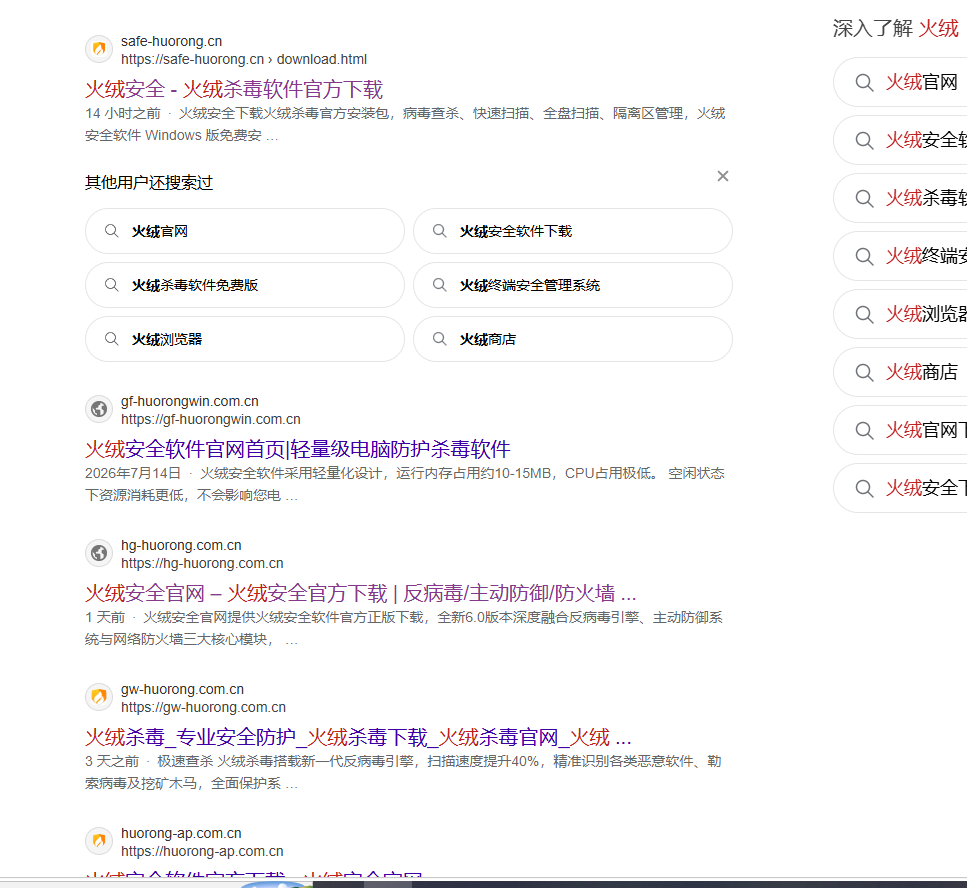This screenshot has height=888, width=967.
Task: Search suggestion 火绒杀毒软件免费版
Action: [x=245, y=285]
